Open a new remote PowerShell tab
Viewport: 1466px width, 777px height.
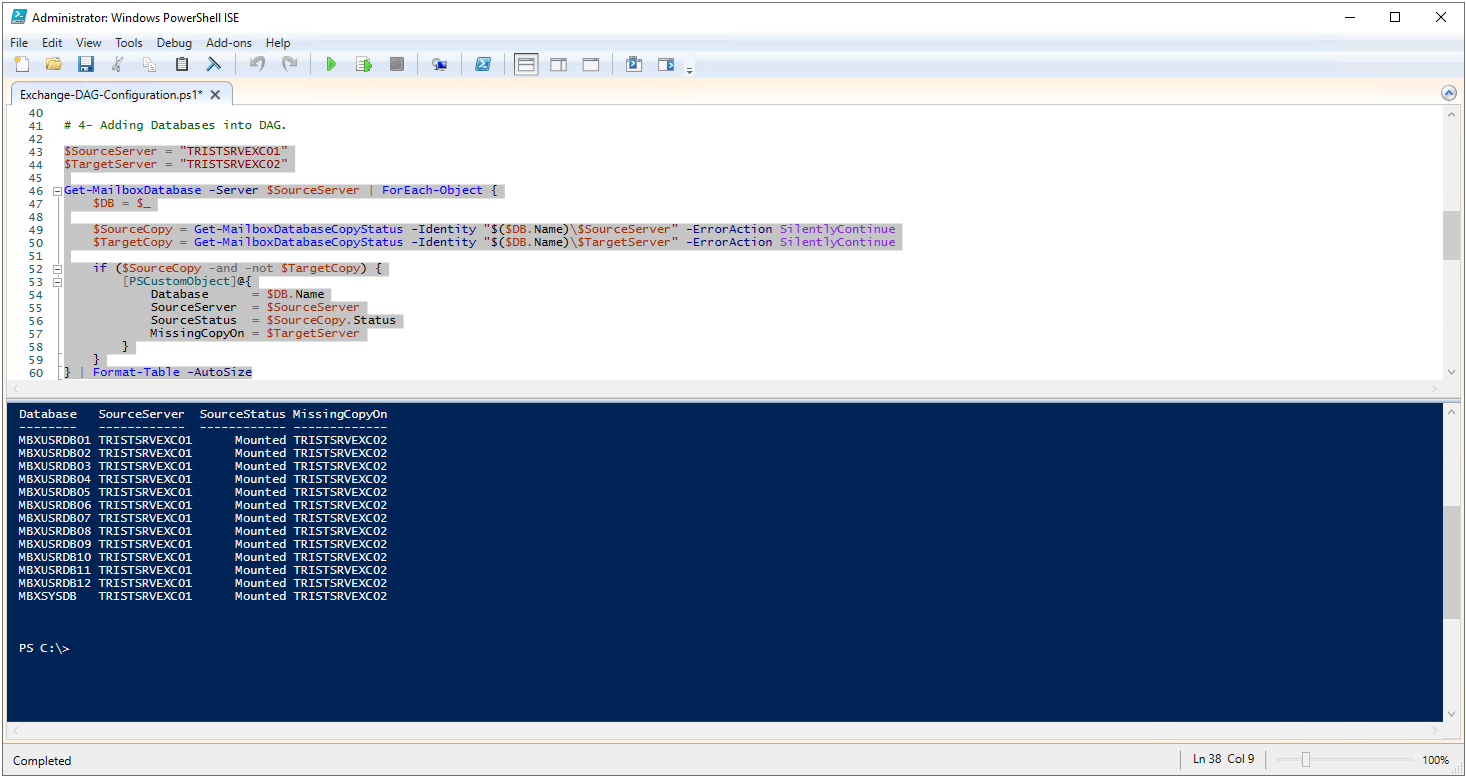pyautogui.click(x=439, y=65)
